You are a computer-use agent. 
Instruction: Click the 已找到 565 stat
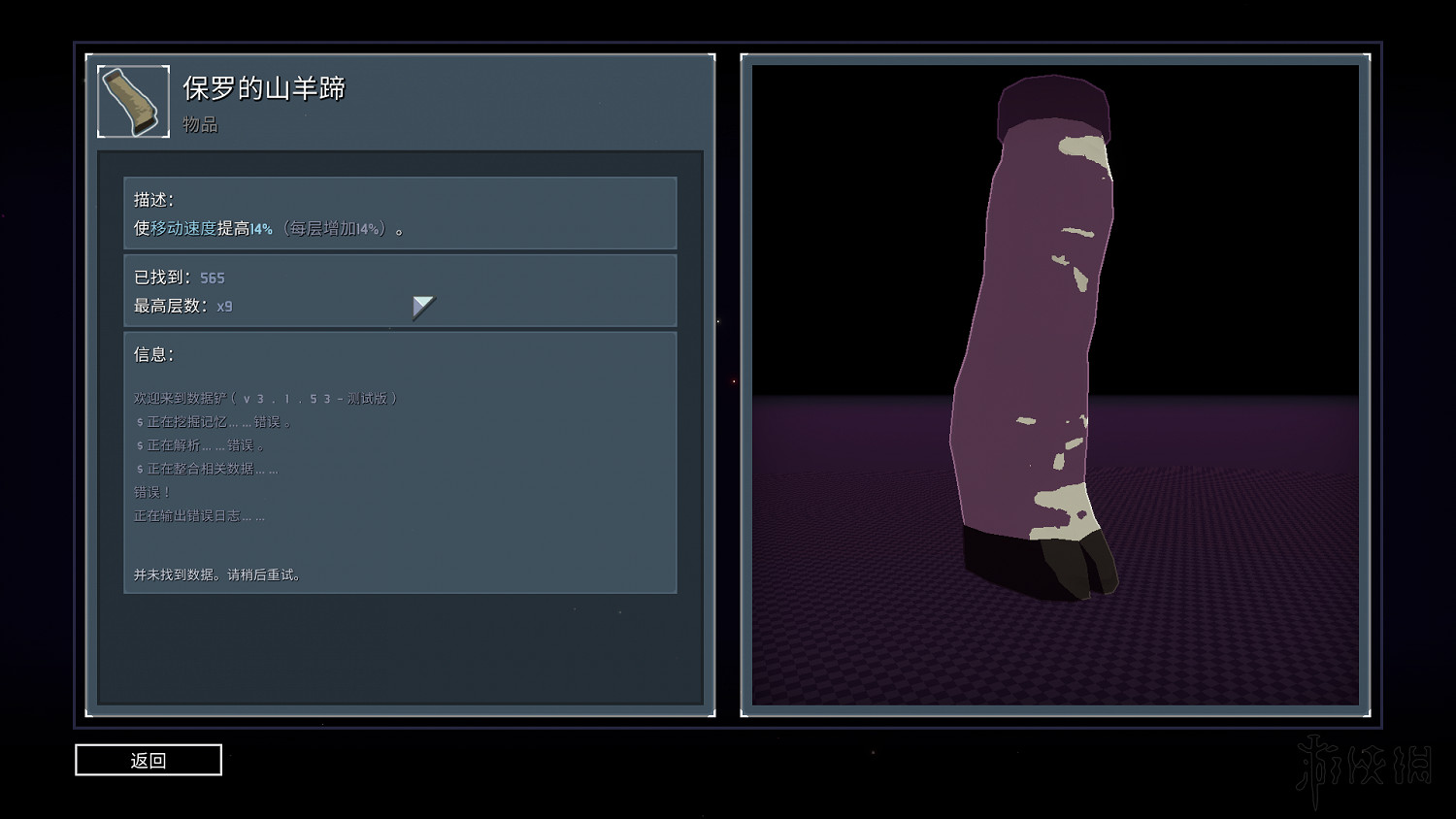pyautogui.click(x=180, y=278)
